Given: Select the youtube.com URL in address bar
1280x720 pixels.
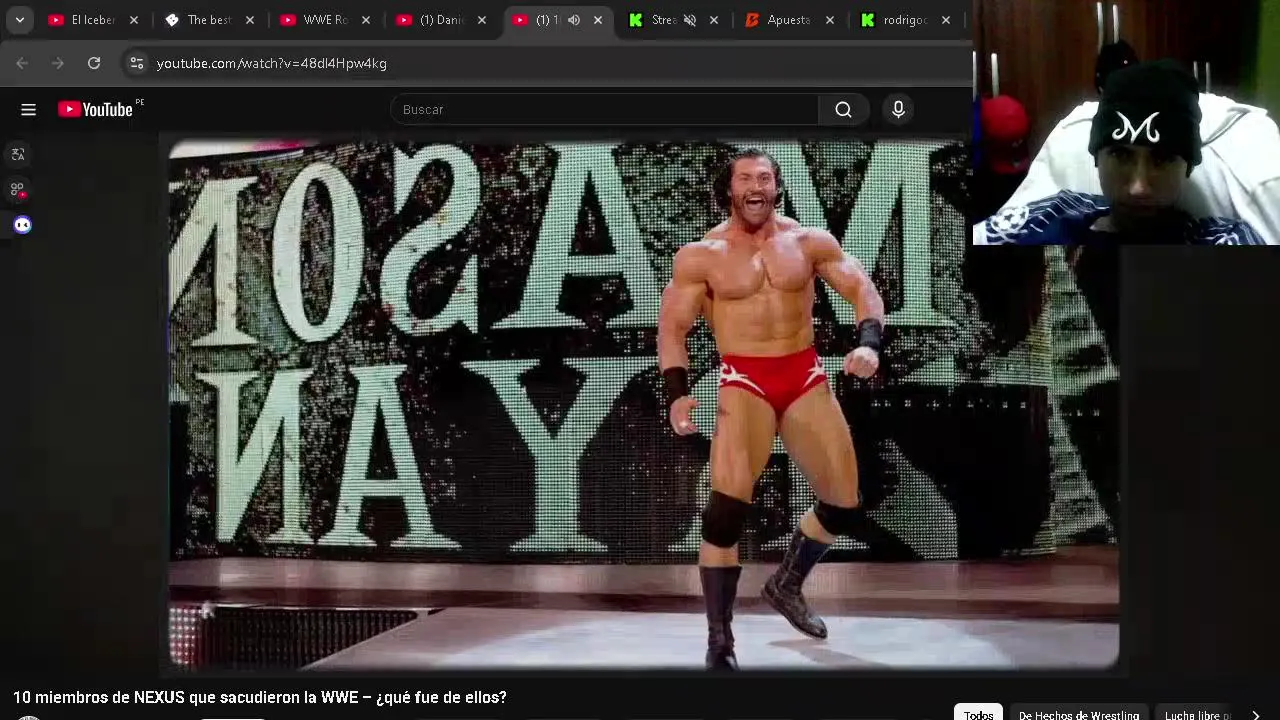Looking at the screenshot, I should (272, 63).
